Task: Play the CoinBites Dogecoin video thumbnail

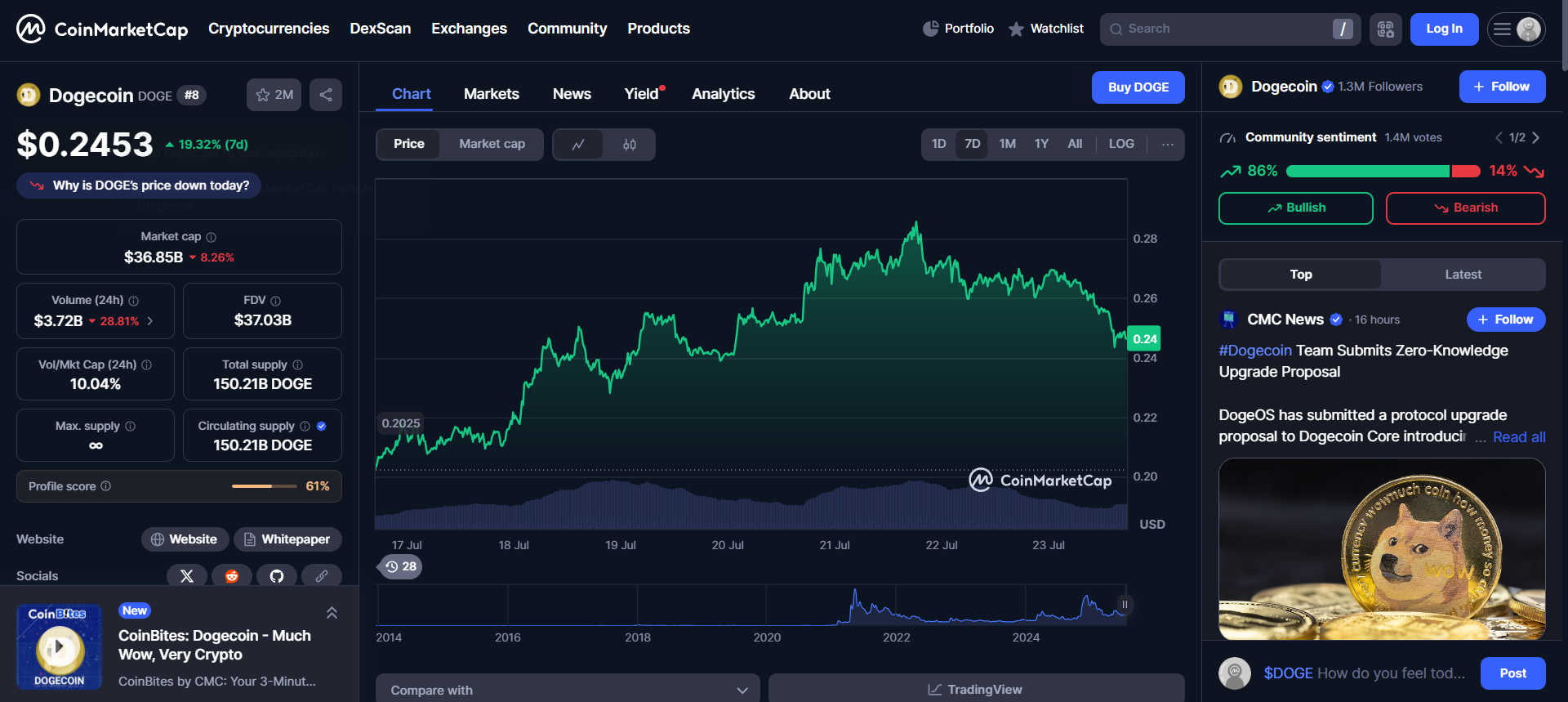Action: coord(60,647)
